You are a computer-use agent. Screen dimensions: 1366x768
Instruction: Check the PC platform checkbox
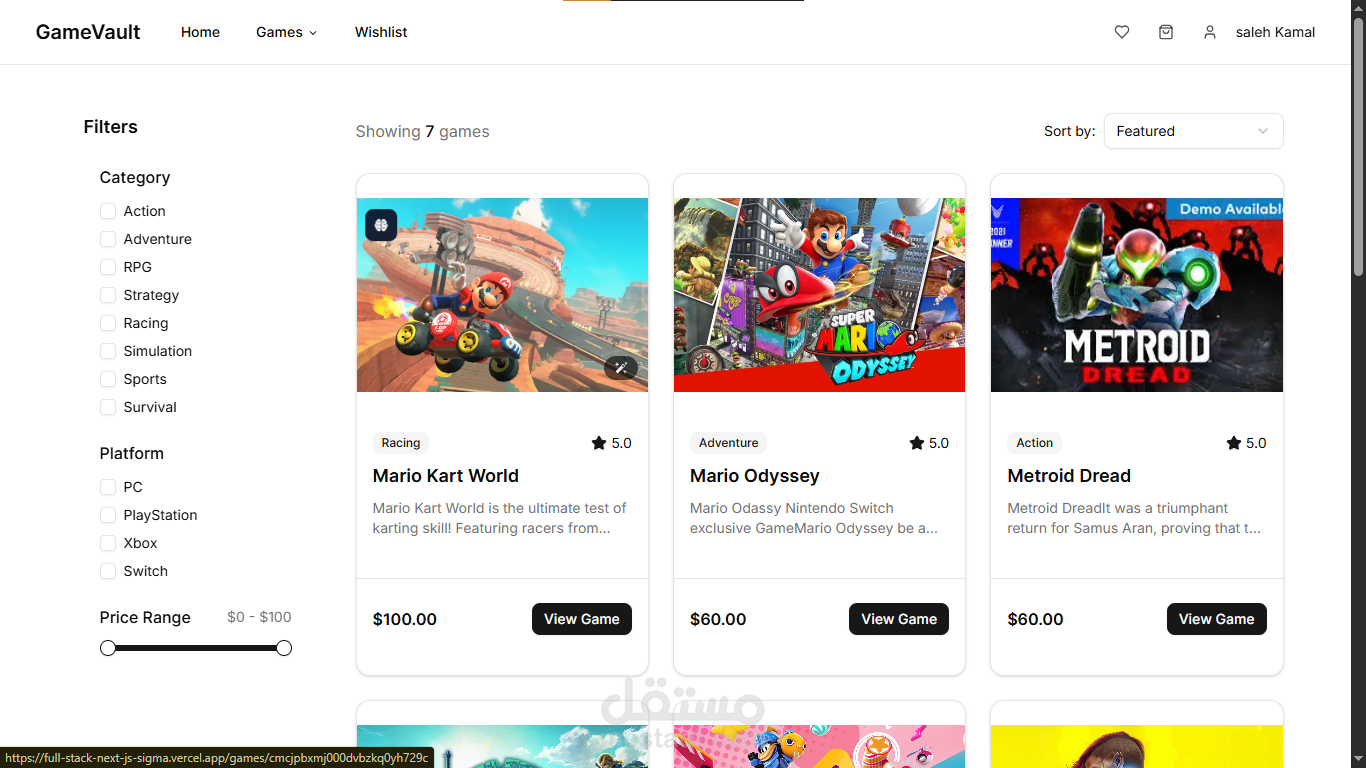[108, 487]
